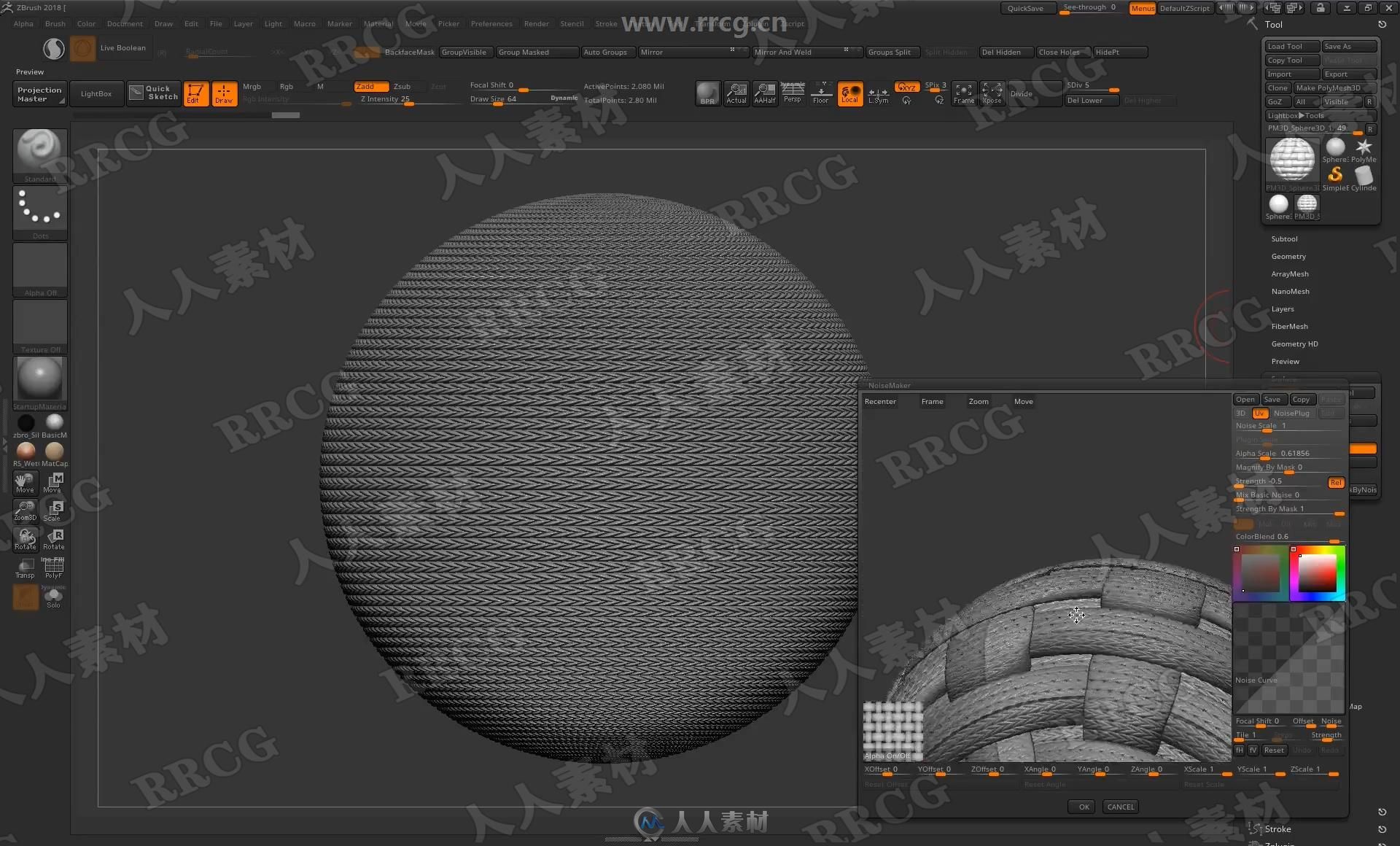Toggle Local symmetry icon
Image resolution: width=1400 pixels, height=846 pixels.
tap(850, 93)
